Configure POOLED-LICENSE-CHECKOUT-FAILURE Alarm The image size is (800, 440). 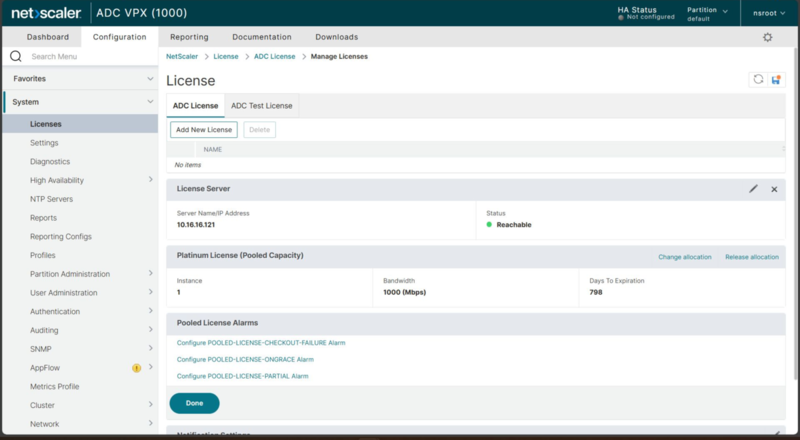pyautogui.click(x=261, y=343)
